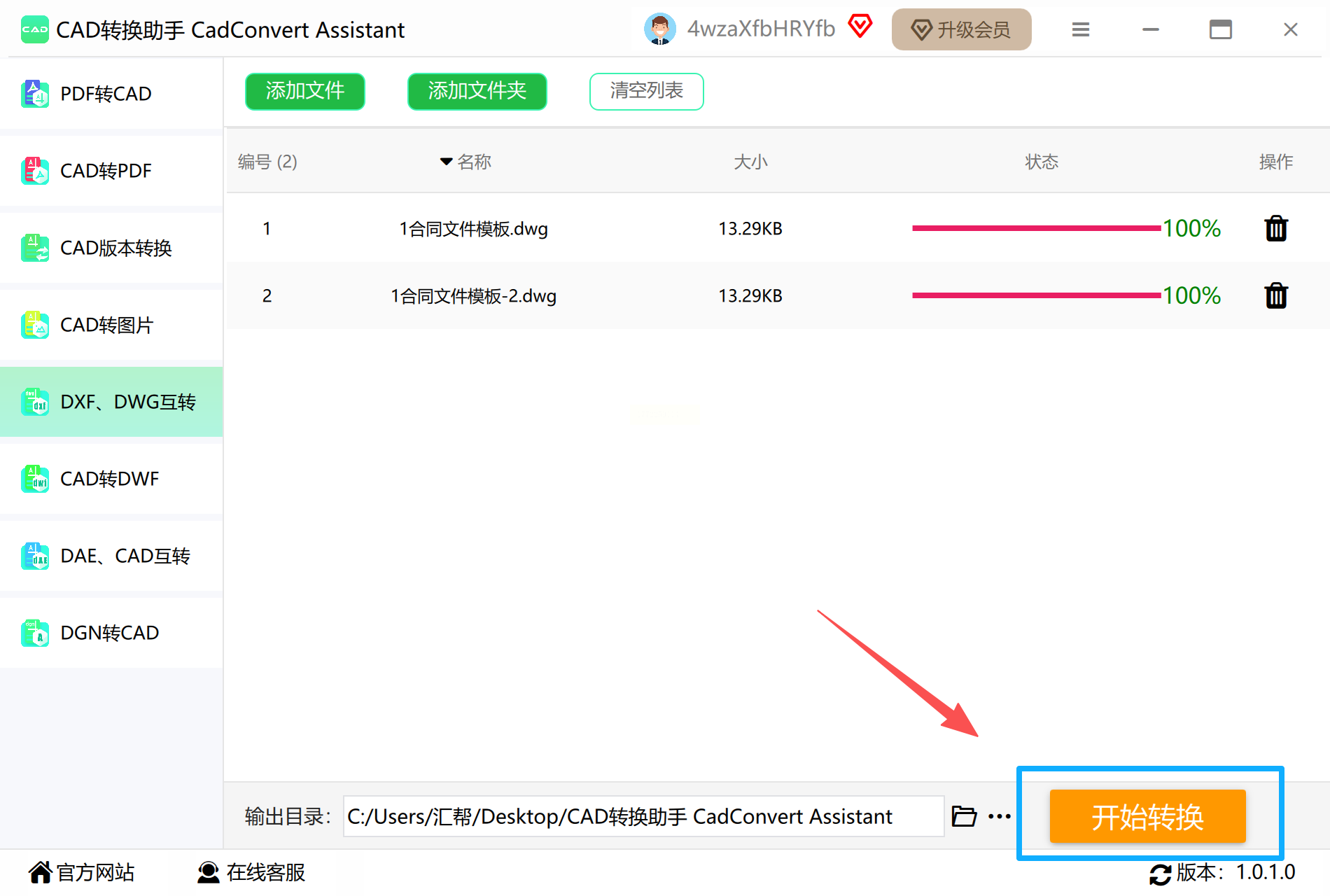
Task: Sort list by 名称 column arrow
Action: pyautogui.click(x=446, y=162)
